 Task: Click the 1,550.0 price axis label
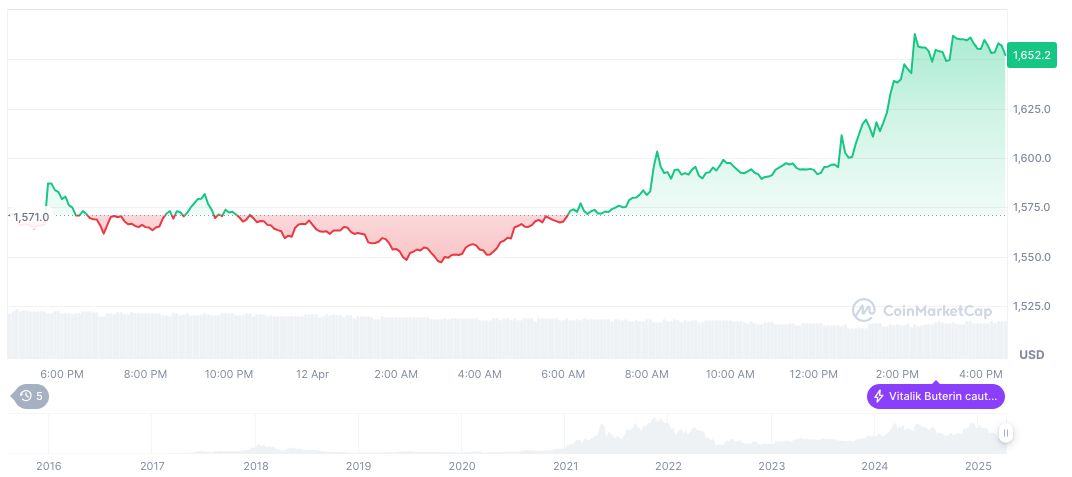tap(1030, 257)
